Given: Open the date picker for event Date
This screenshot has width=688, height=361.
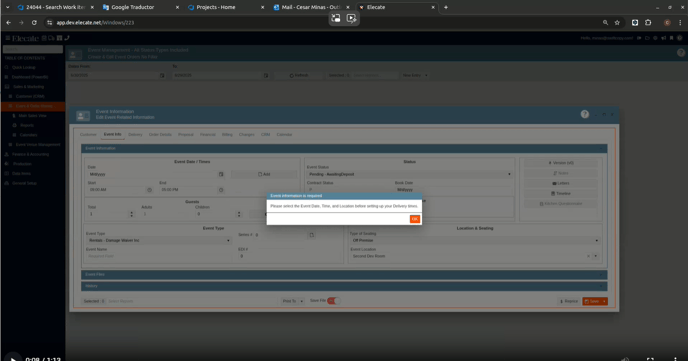Looking at the screenshot, I should tap(221, 174).
